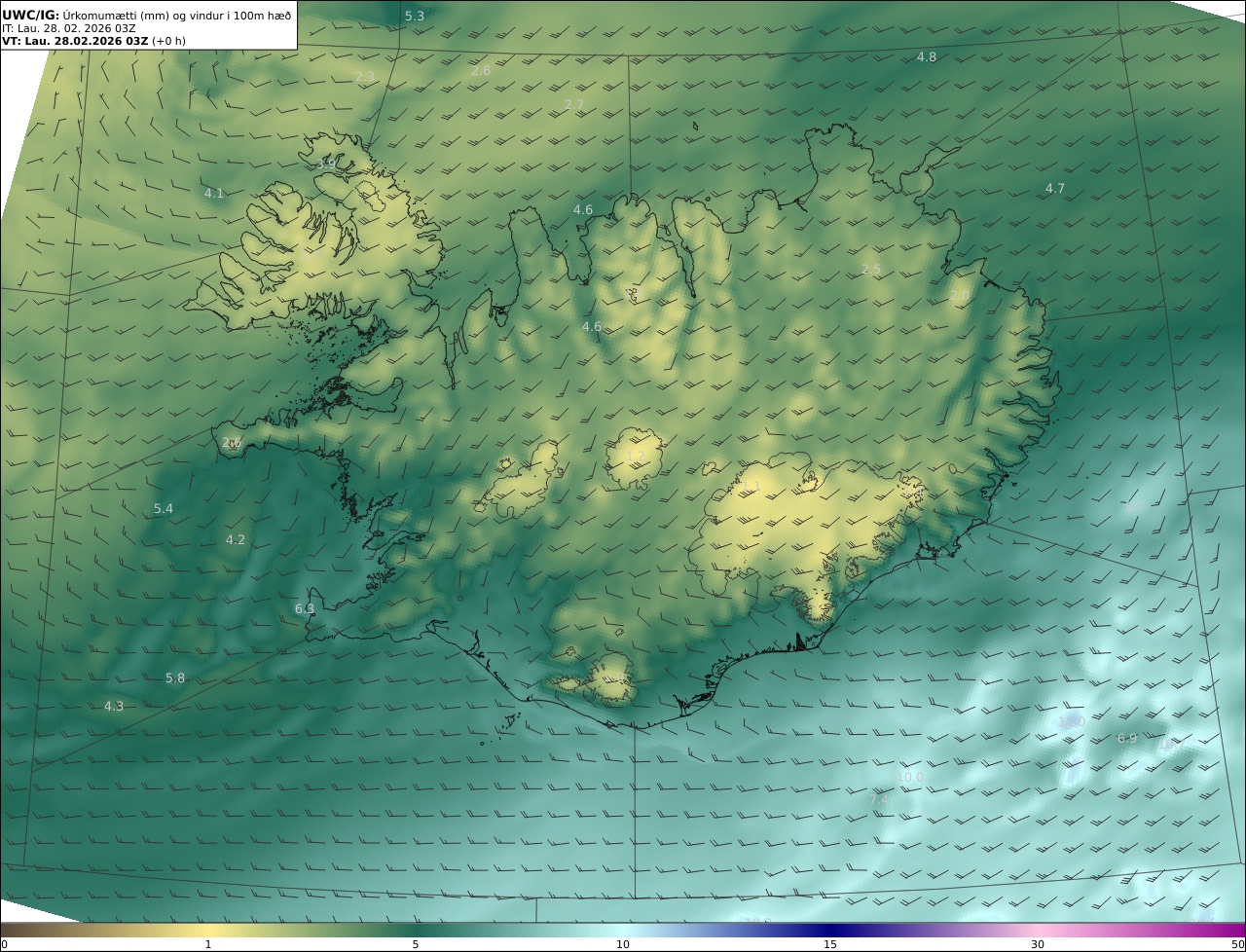Select the 11.0 value label on the map
Screen dimensions: 1246x952
pyautogui.click(x=1072, y=721)
